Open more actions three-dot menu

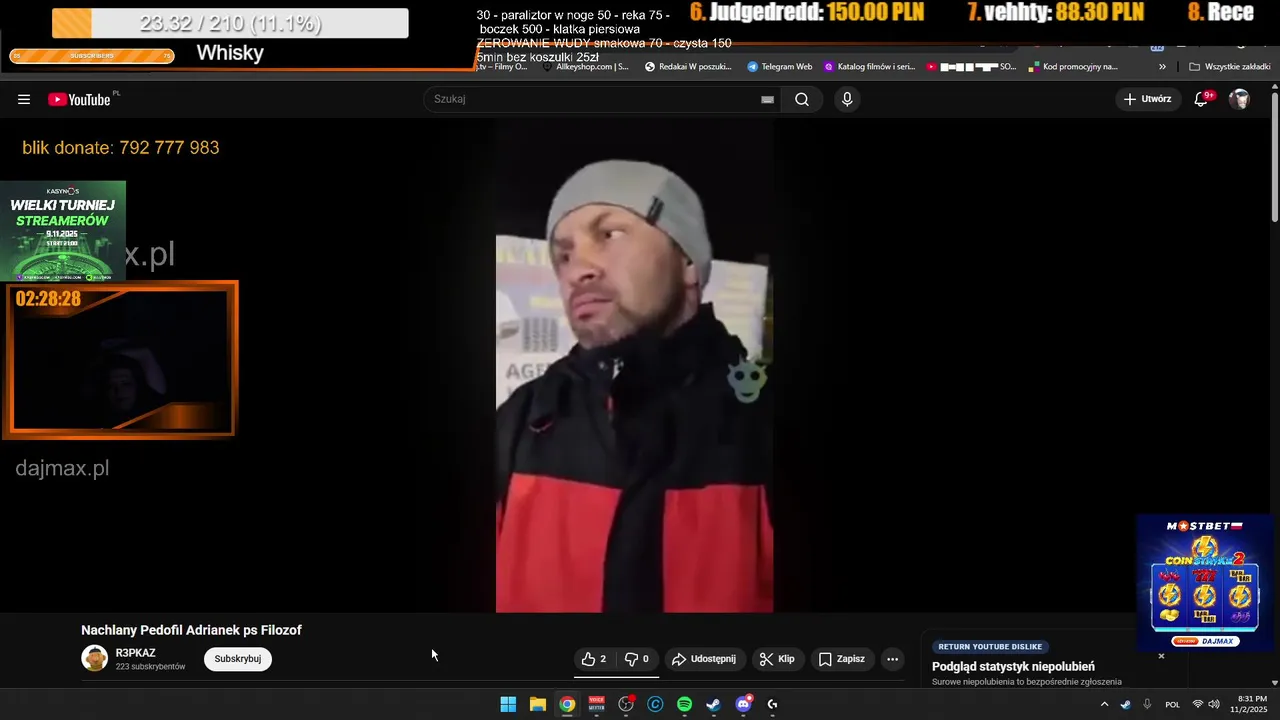coord(893,659)
